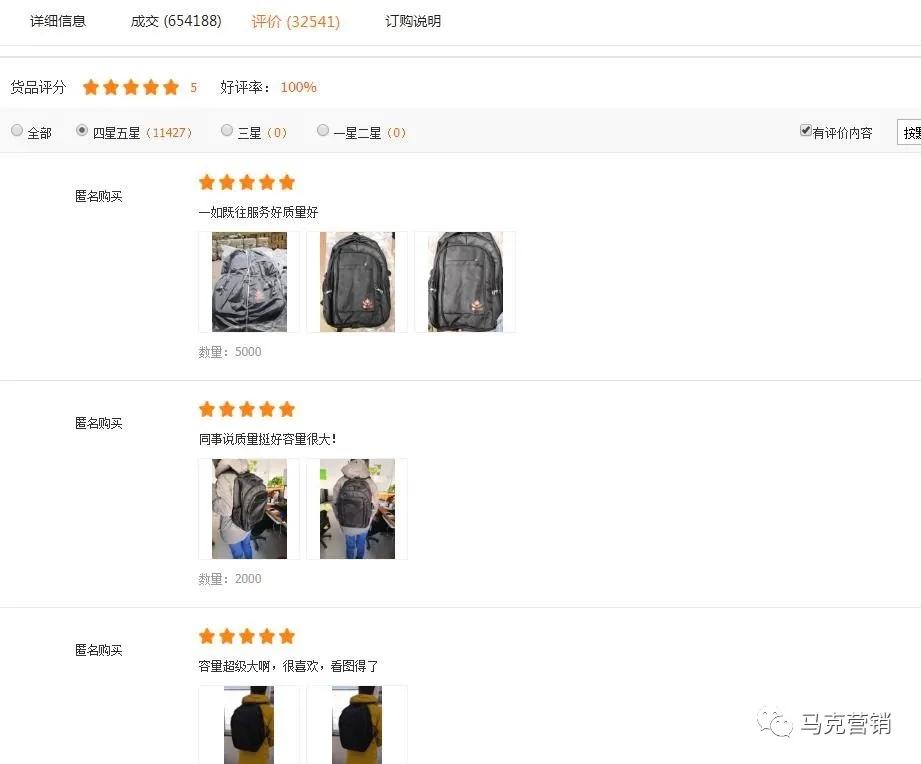Select the 三星（0）radio button

227,130
